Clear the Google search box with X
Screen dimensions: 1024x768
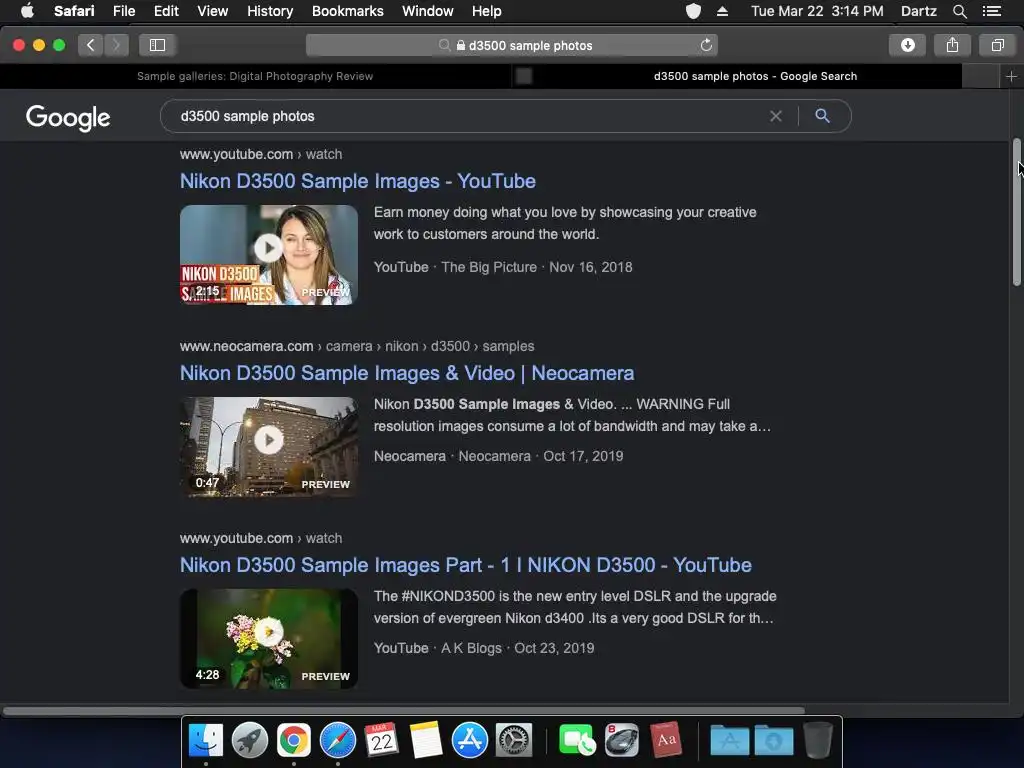tap(776, 116)
